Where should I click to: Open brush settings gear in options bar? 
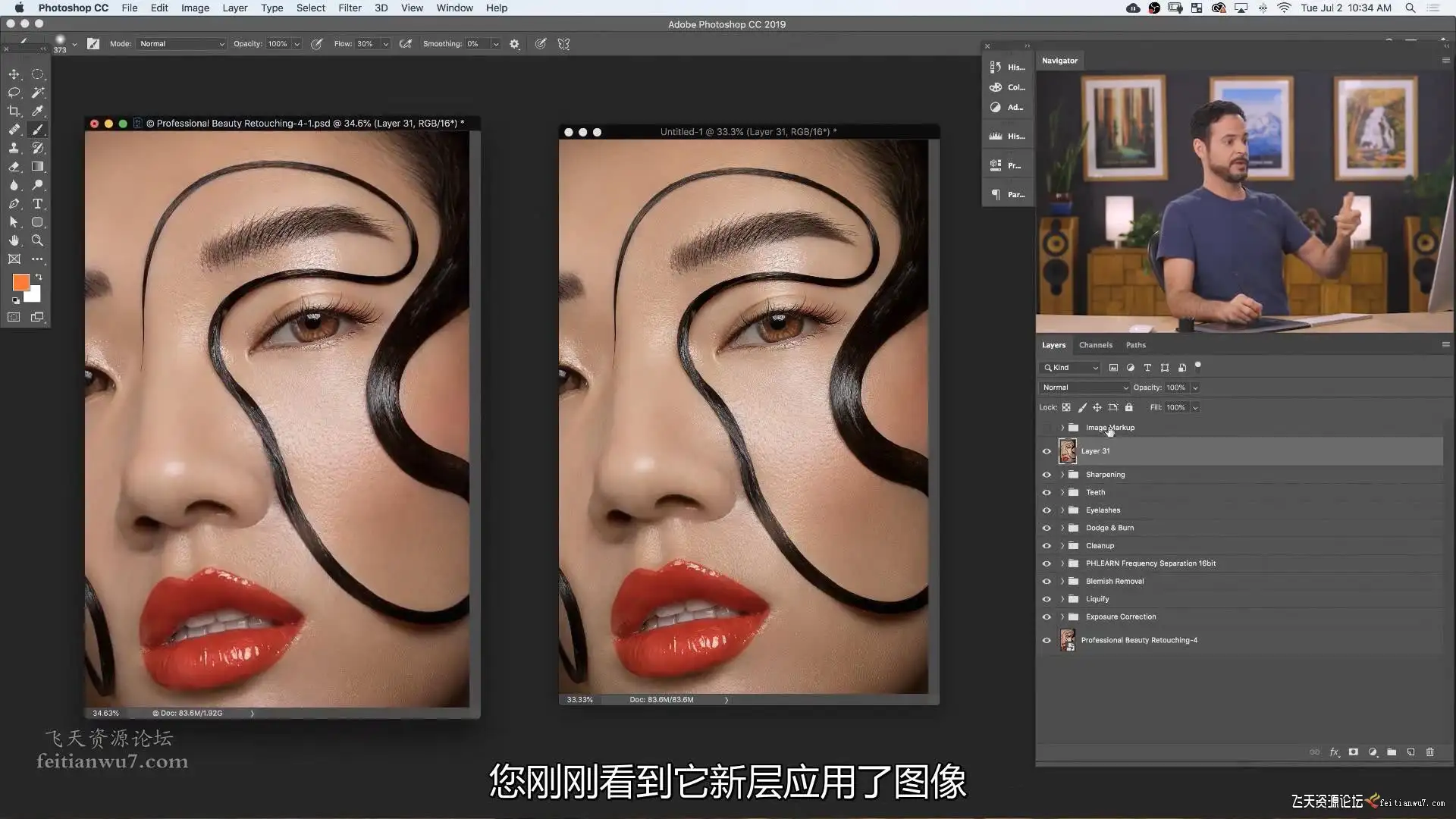click(x=514, y=44)
